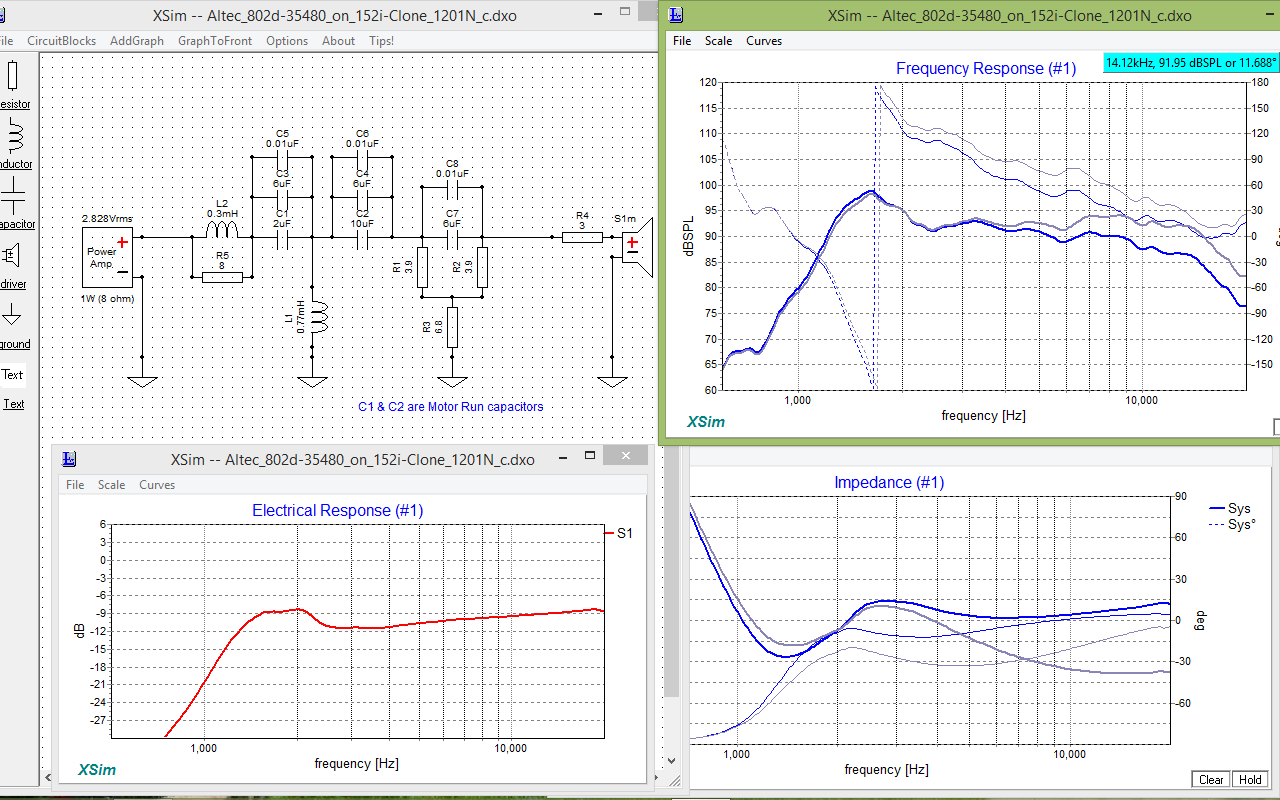The image size is (1280, 800).
Task: Select inductor L2 0.3mH in schematic
Action: pos(221,231)
